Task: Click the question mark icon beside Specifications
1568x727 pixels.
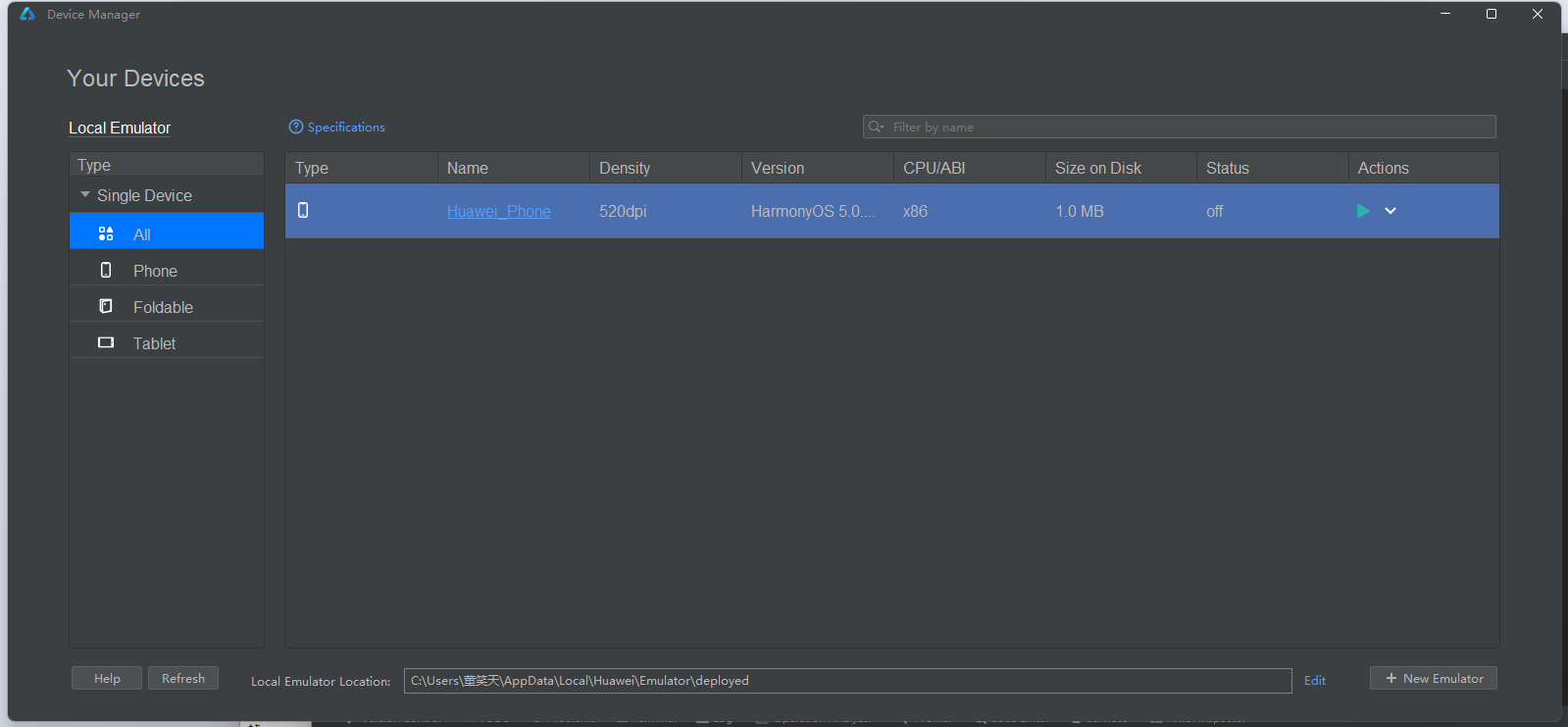Action: click(x=296, y=127)
